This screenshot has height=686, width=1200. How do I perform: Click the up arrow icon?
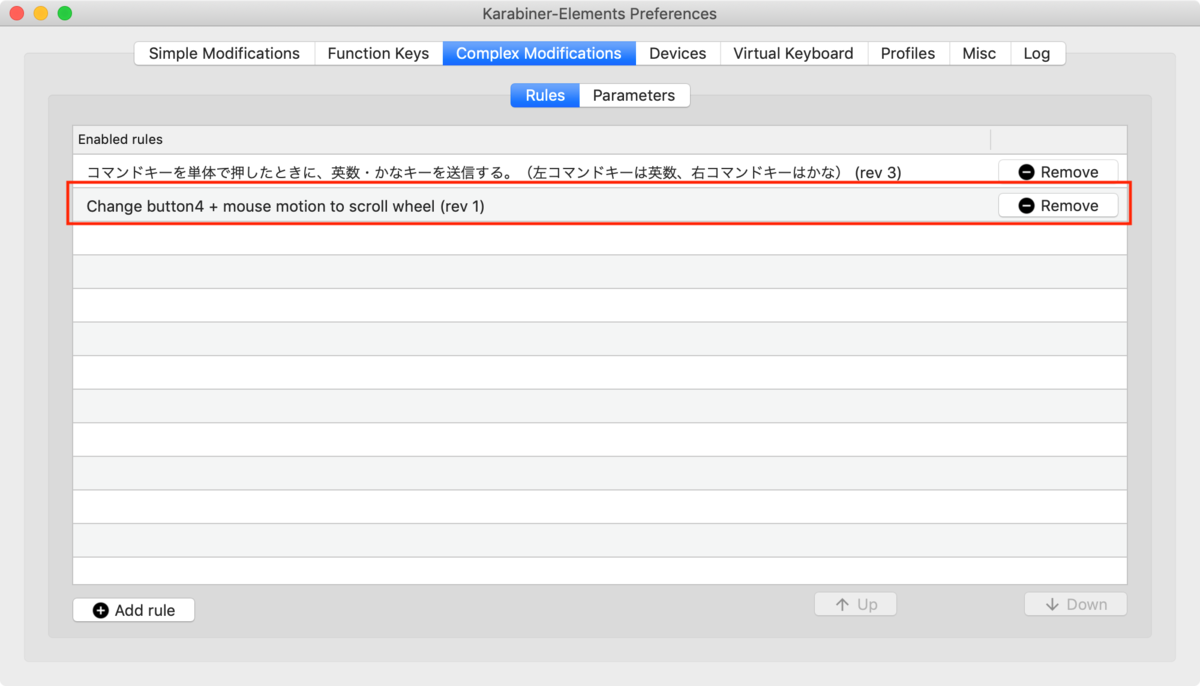click(x=842, y=604)
